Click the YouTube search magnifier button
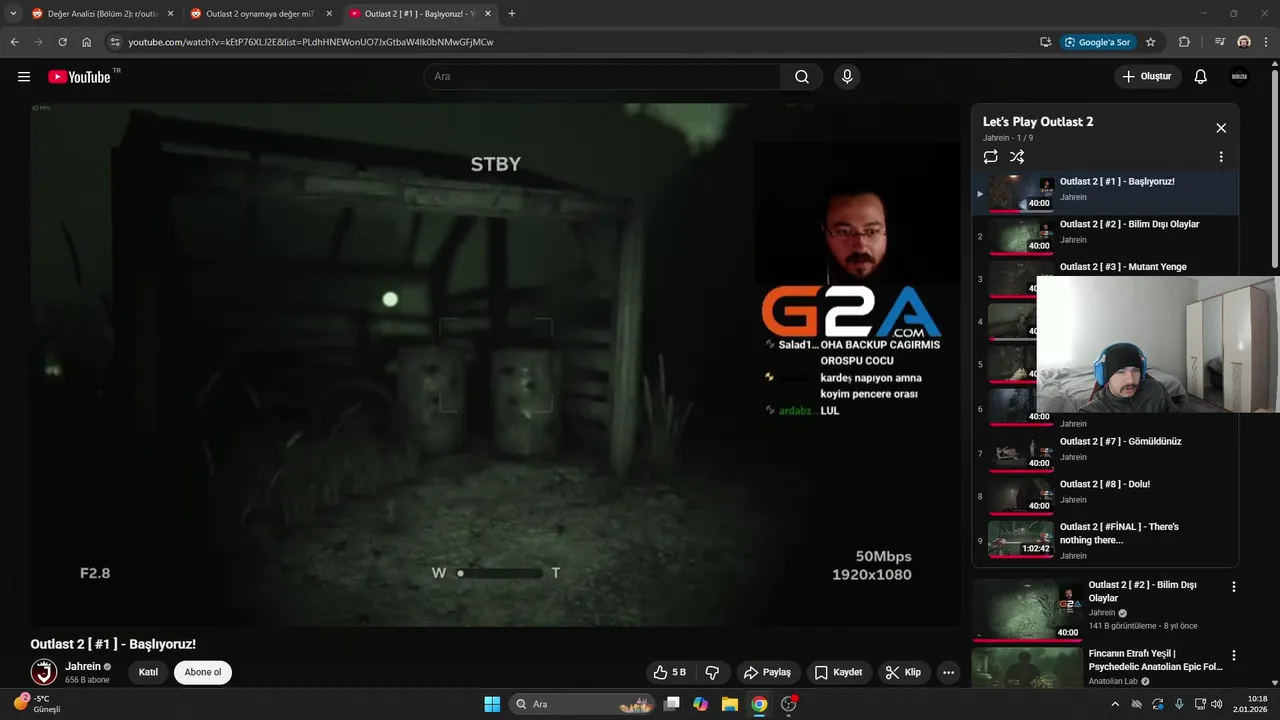1280x720 pixels. (x=802, y=77)
